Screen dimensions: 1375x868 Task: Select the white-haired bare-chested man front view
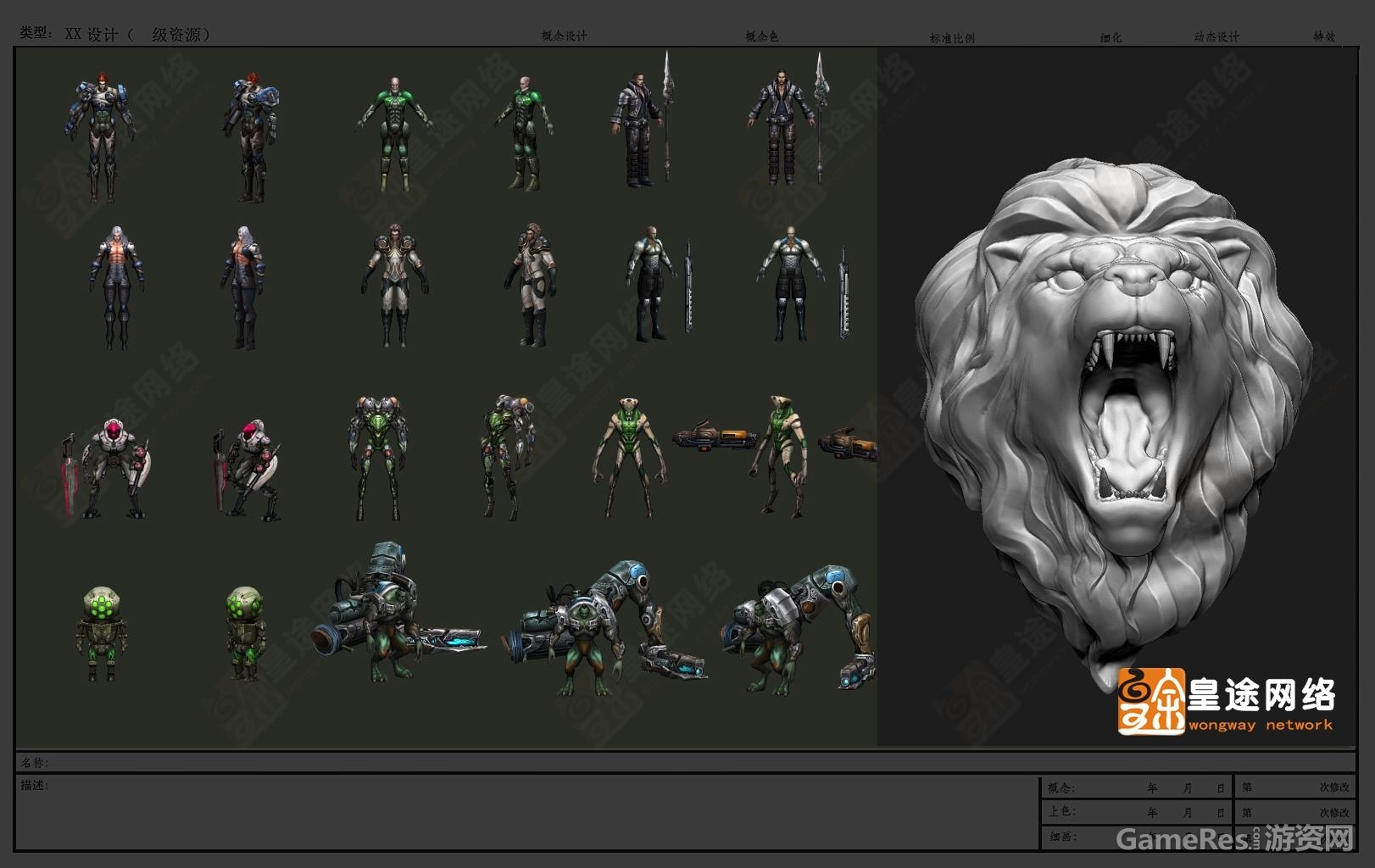117,288
